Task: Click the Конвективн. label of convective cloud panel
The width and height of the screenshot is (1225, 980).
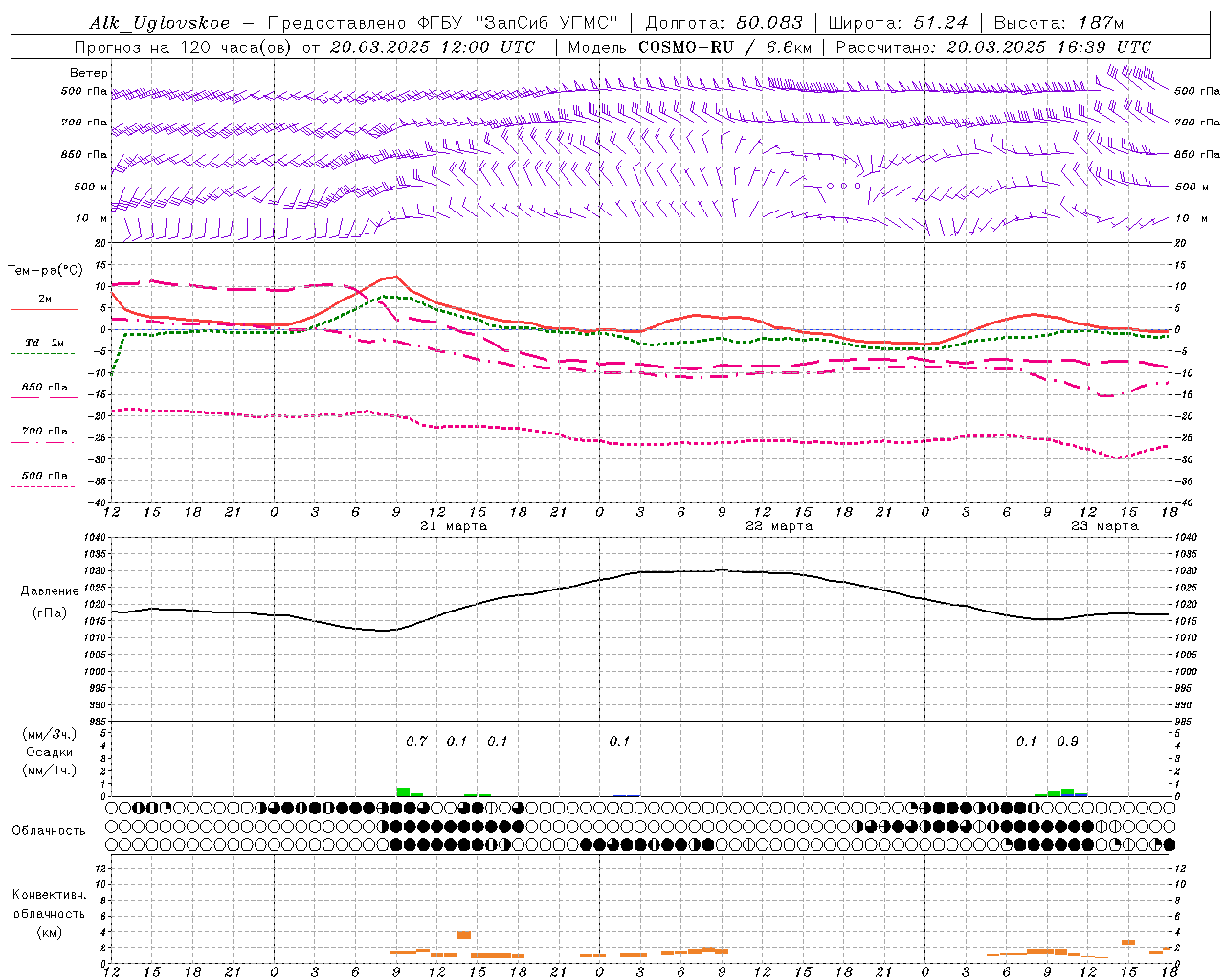Action: tap(49, 895)
